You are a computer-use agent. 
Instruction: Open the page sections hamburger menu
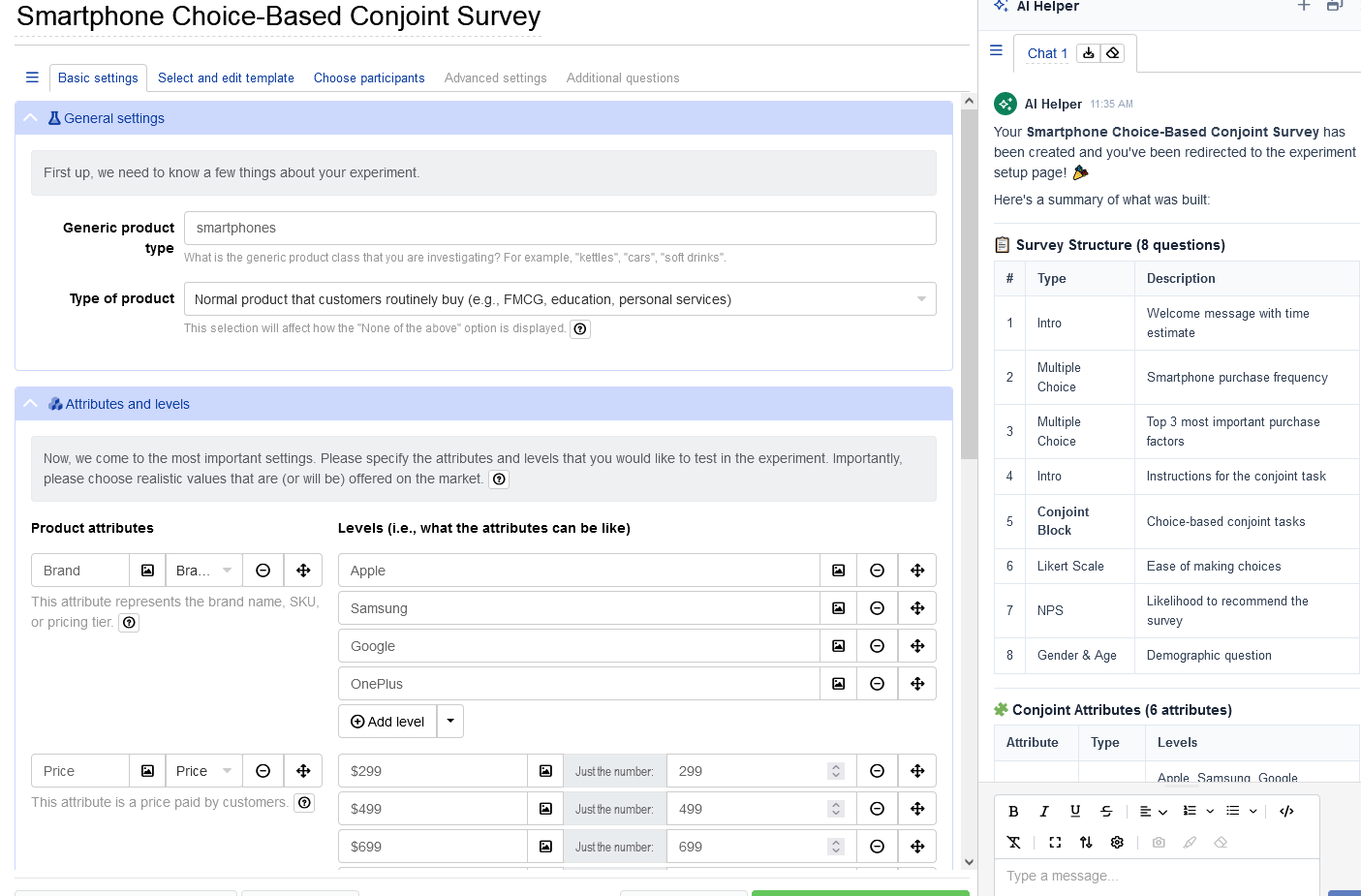coord(32,77)
